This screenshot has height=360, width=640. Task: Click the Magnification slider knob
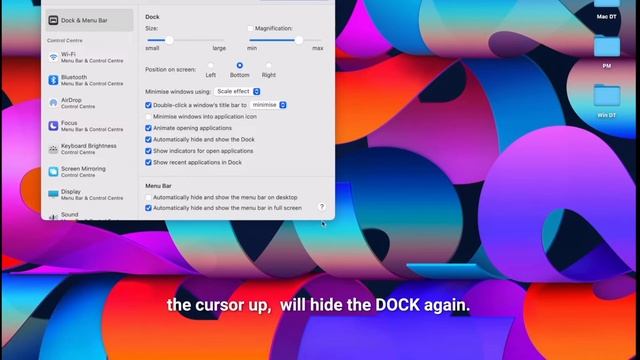(x=299, y=40)
